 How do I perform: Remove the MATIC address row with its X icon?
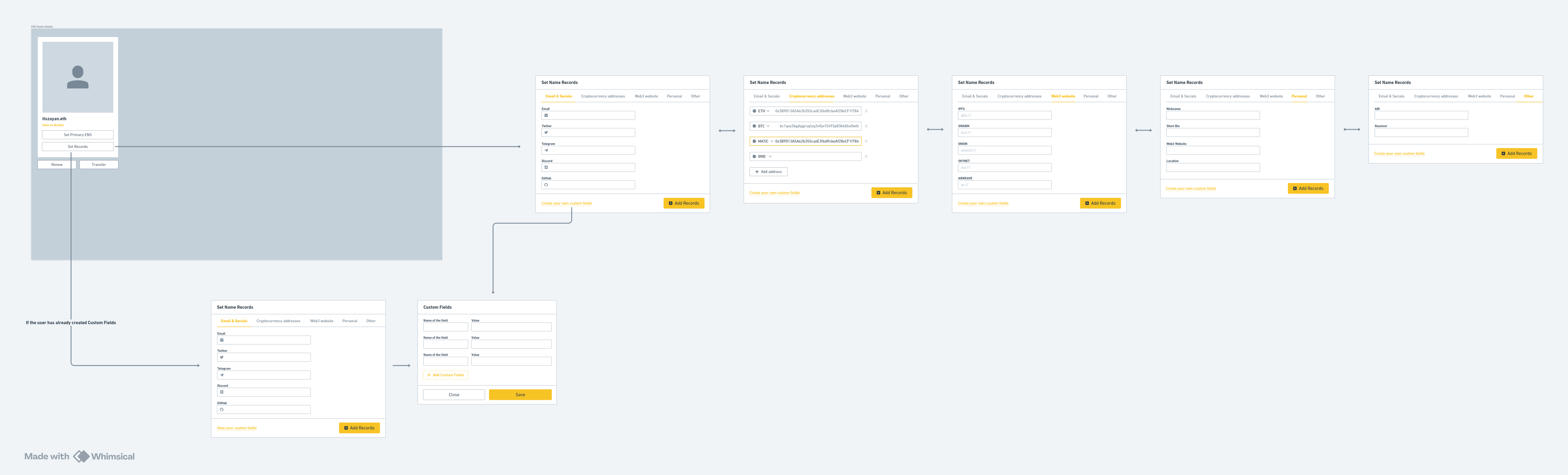click(x=866, y=141)
